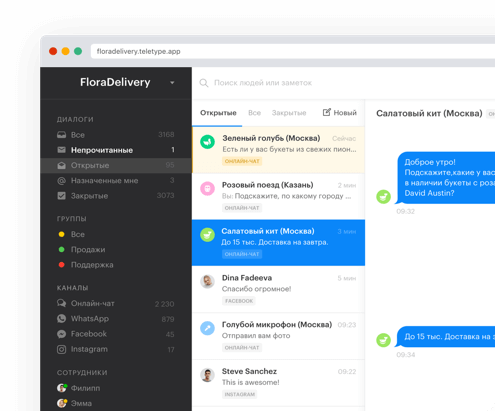Expand the FloraDelivery workspace dropdown arrow

(x=172, y=83)
